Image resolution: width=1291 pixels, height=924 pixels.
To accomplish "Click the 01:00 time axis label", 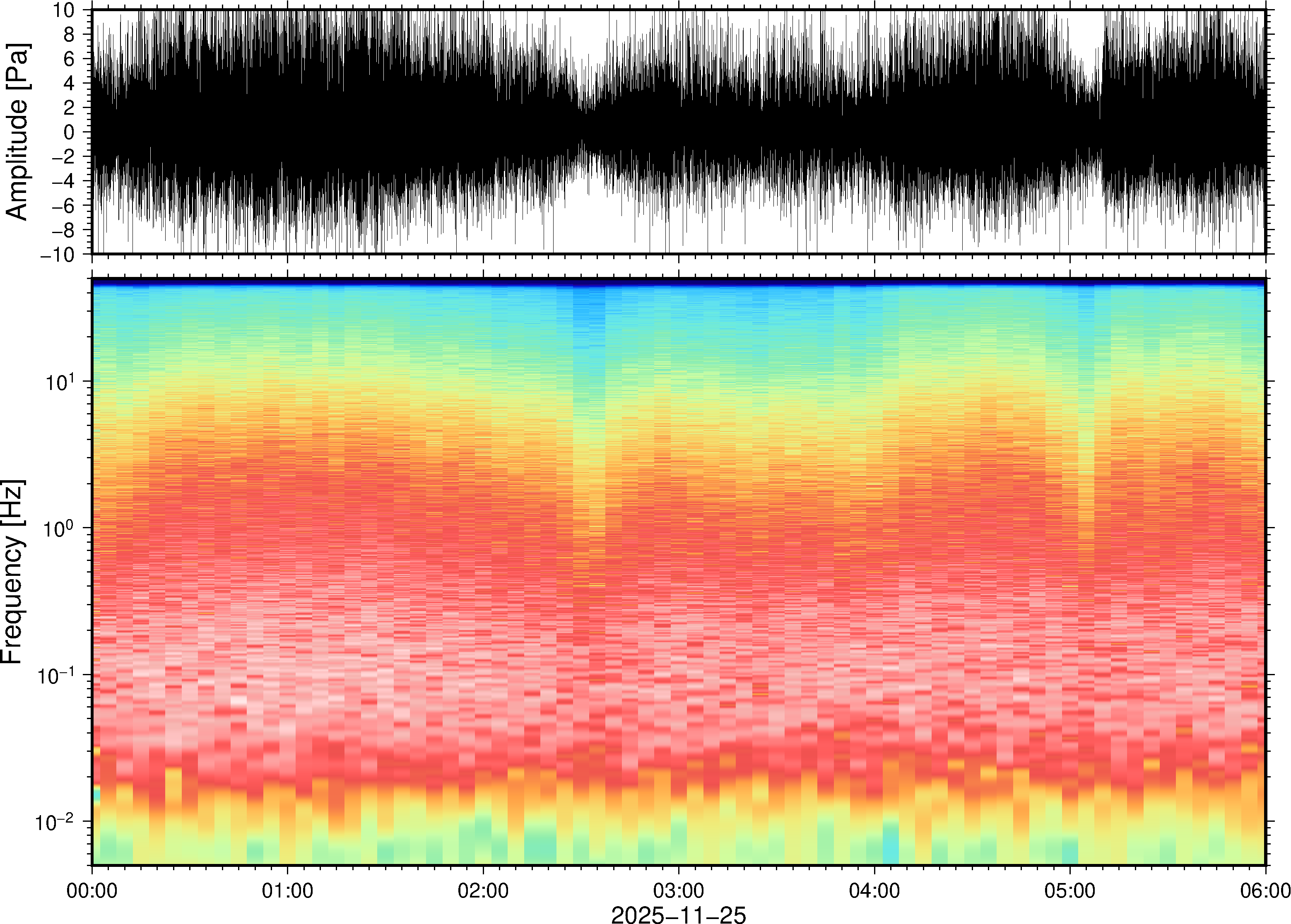I will [287, 890].
